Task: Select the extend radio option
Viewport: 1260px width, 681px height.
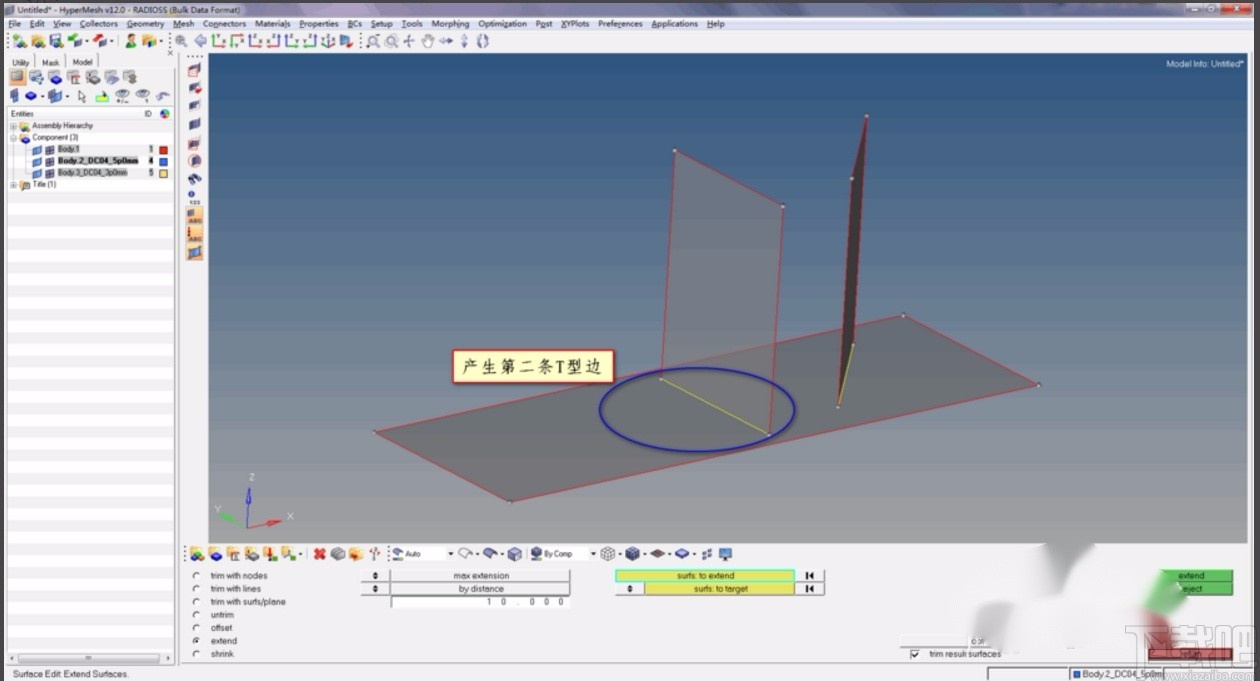Action: [196, 641]
